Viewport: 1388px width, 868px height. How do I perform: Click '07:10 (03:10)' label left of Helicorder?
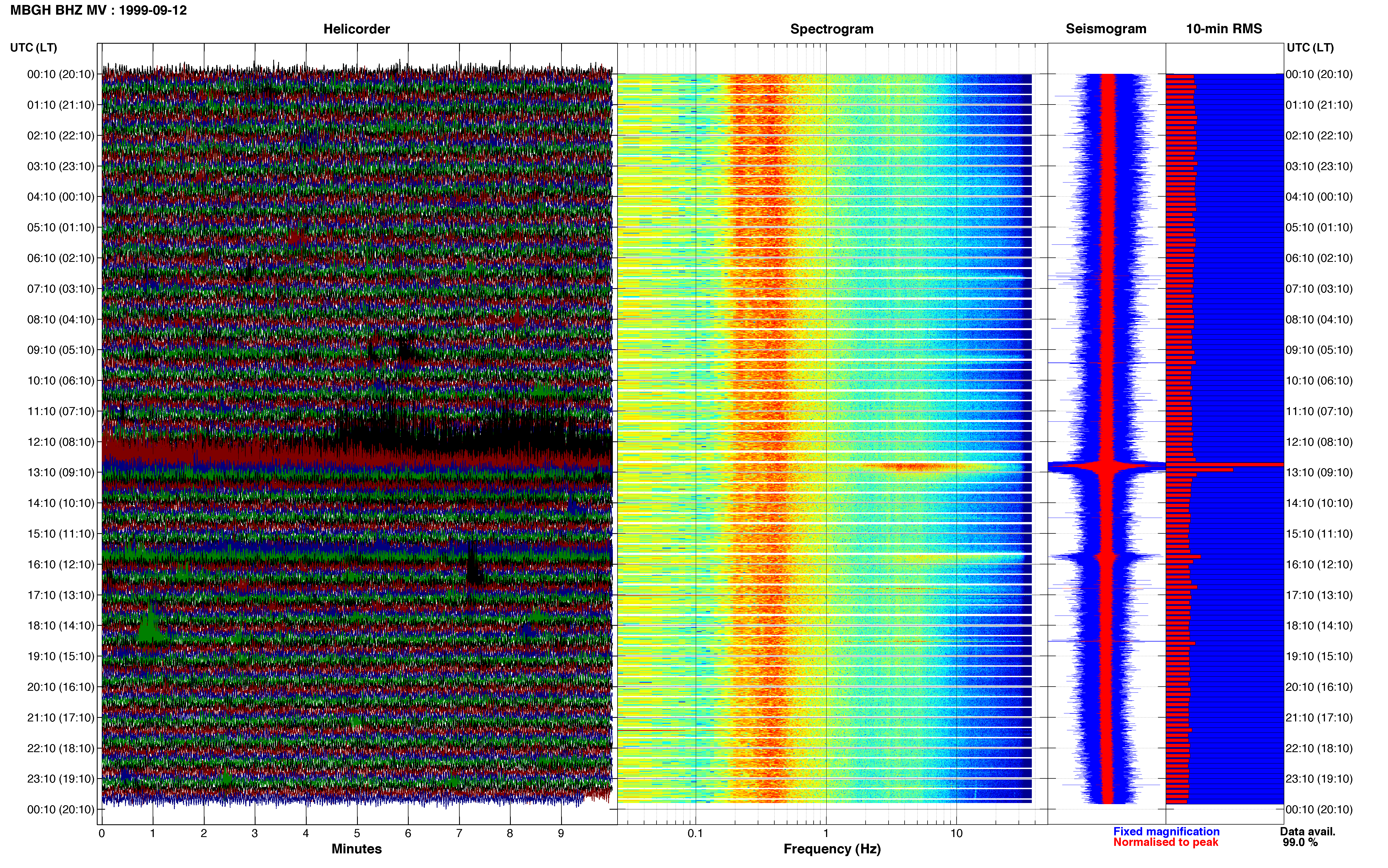point(61,289)
